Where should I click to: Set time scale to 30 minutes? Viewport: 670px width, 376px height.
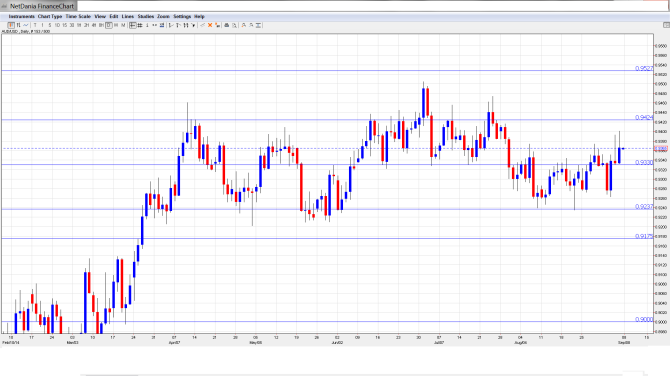72,26
